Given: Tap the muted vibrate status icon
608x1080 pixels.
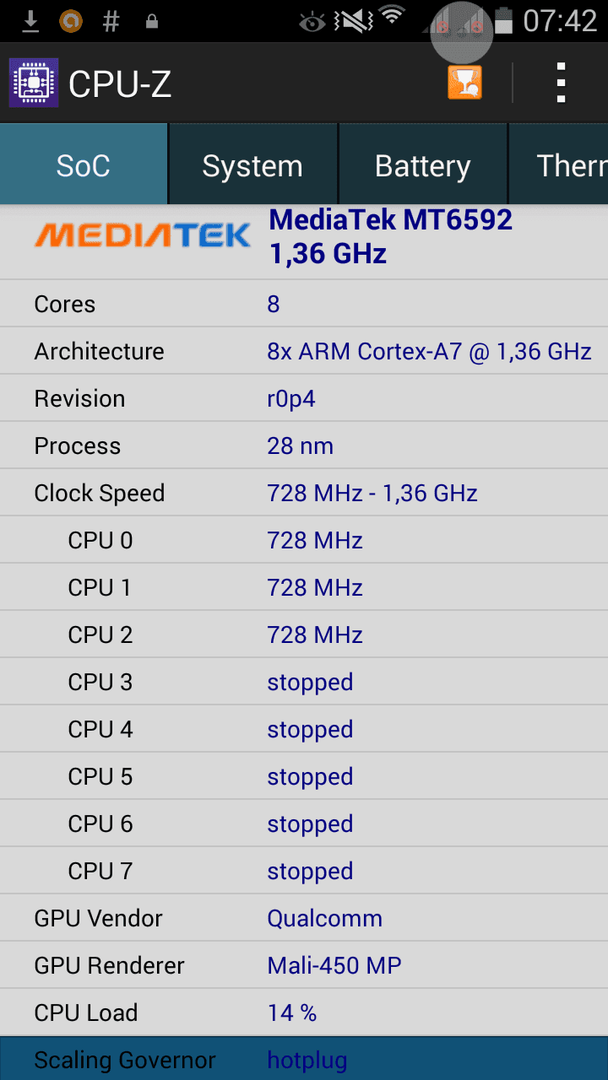Looking at the screenshot, I should pos(353,22).
